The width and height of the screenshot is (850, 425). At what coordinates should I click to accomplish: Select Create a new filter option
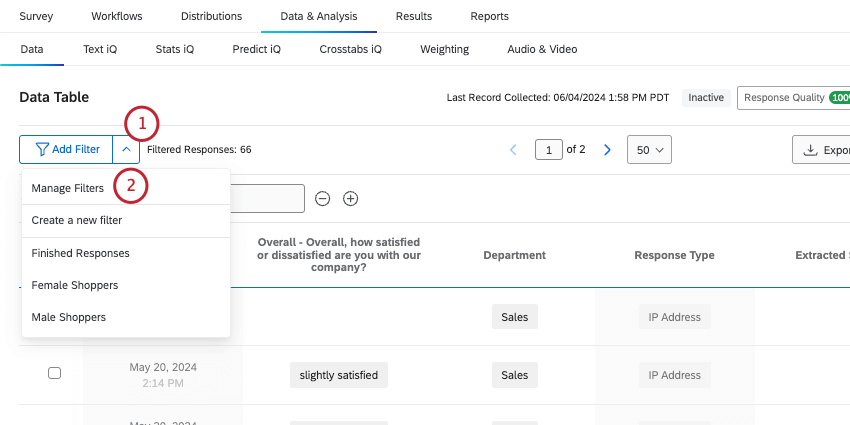tap(77, 220)
